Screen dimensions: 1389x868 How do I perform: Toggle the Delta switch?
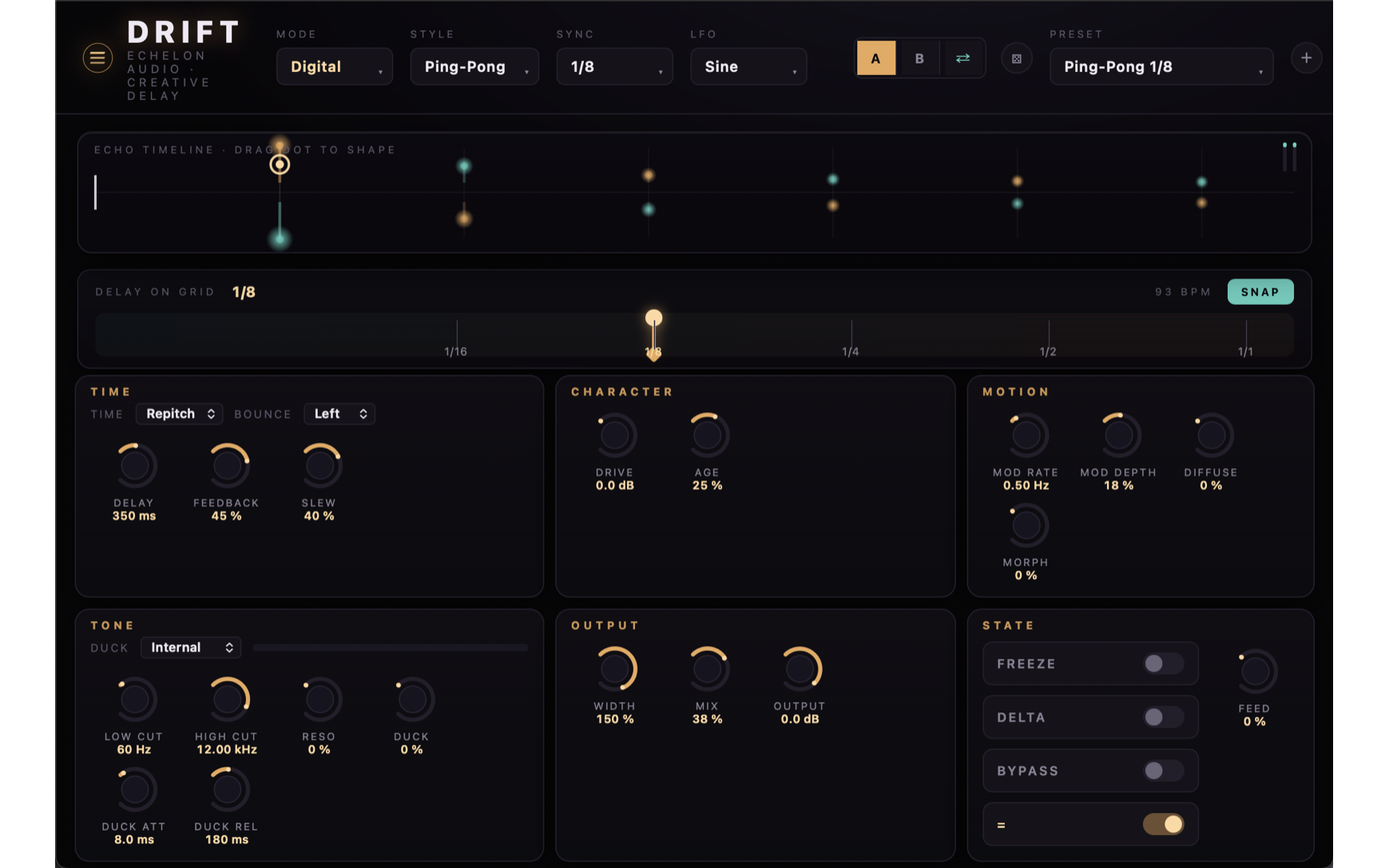1162,717
